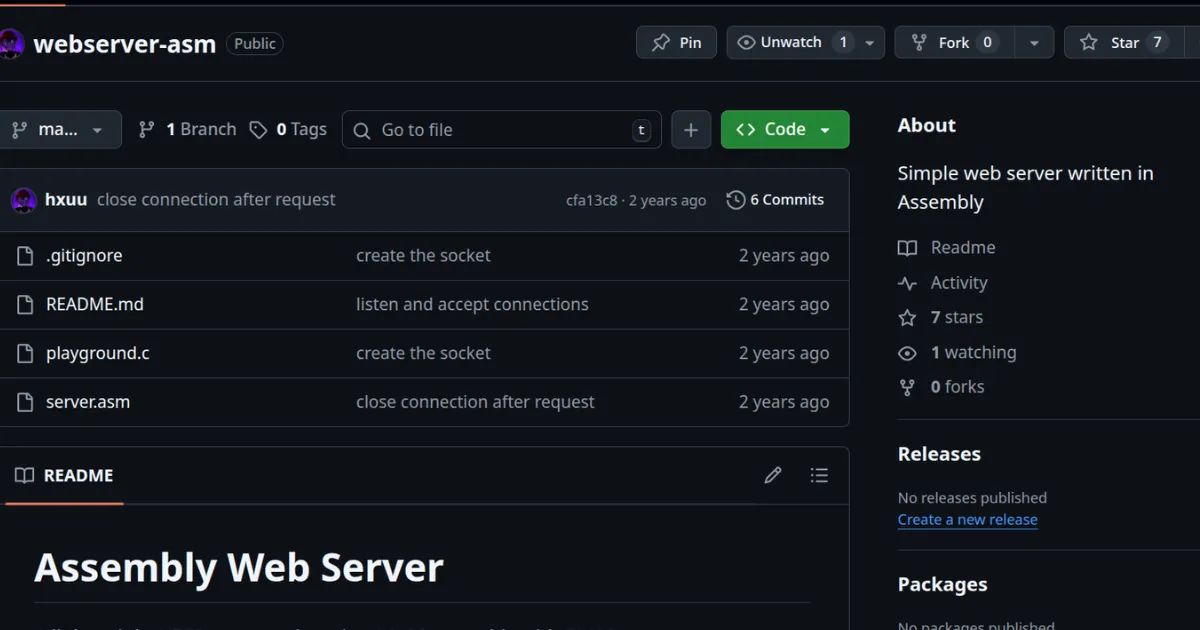Open hxuu author profile link

[x=66, y=200]
